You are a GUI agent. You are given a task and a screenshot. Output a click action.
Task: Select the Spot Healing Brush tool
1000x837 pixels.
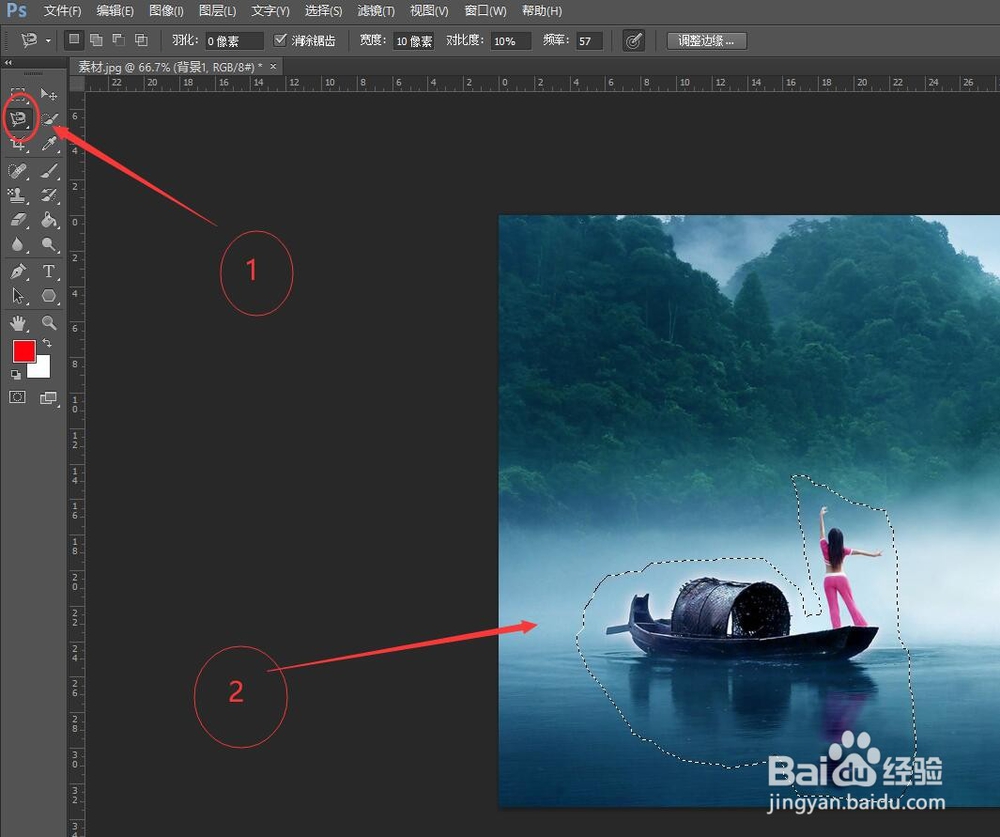(x=18, y=171)
